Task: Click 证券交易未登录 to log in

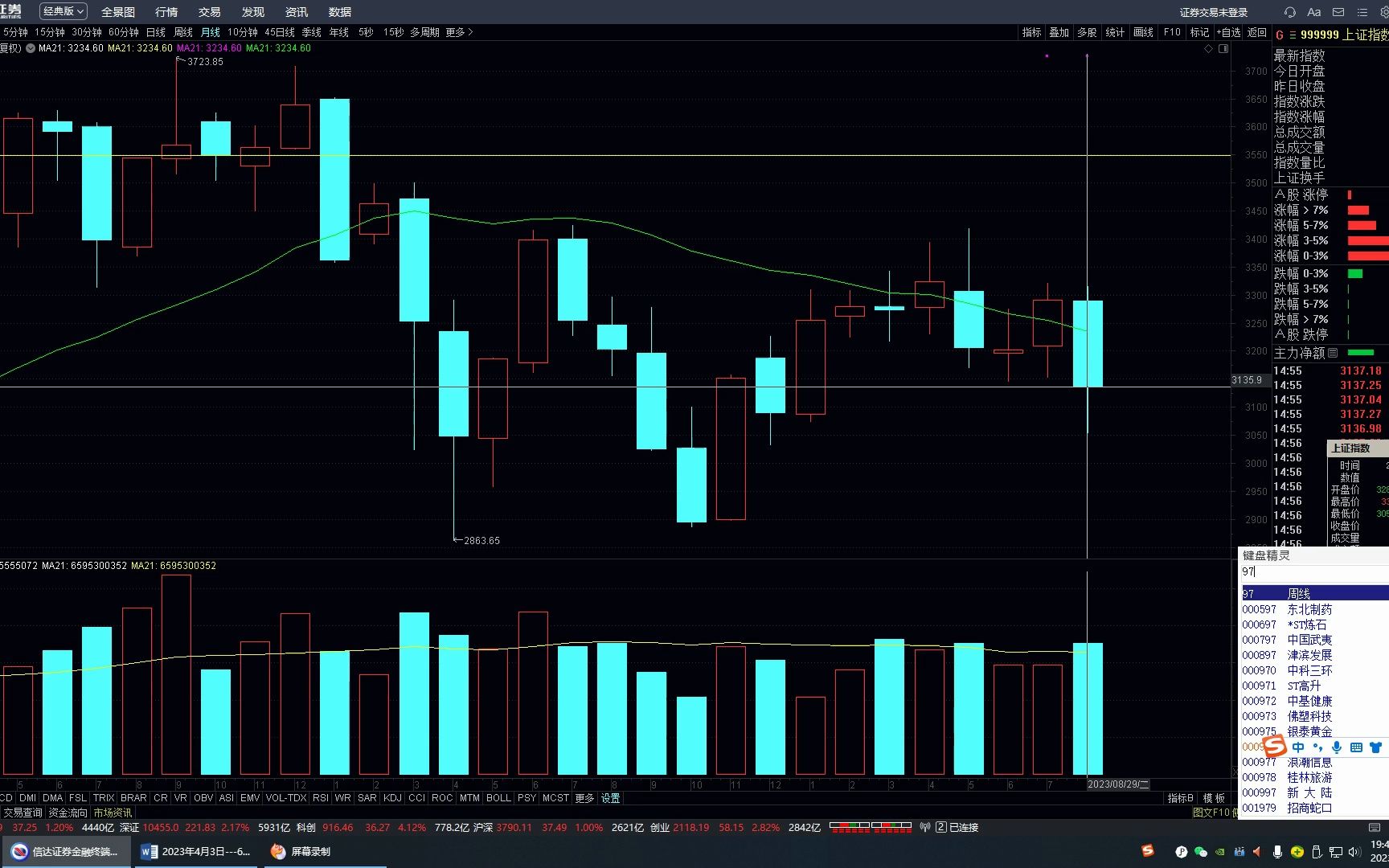Action: (x=1214, y=12)
